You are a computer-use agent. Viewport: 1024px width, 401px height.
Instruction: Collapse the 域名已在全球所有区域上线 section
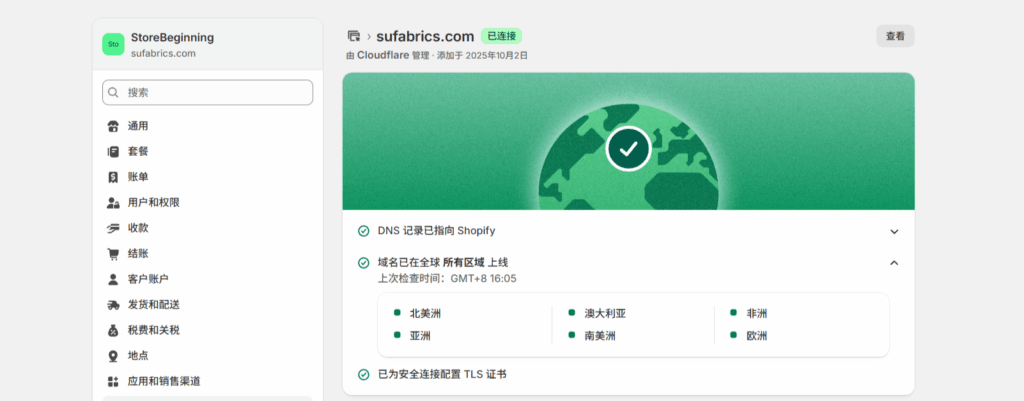(893, 263)
